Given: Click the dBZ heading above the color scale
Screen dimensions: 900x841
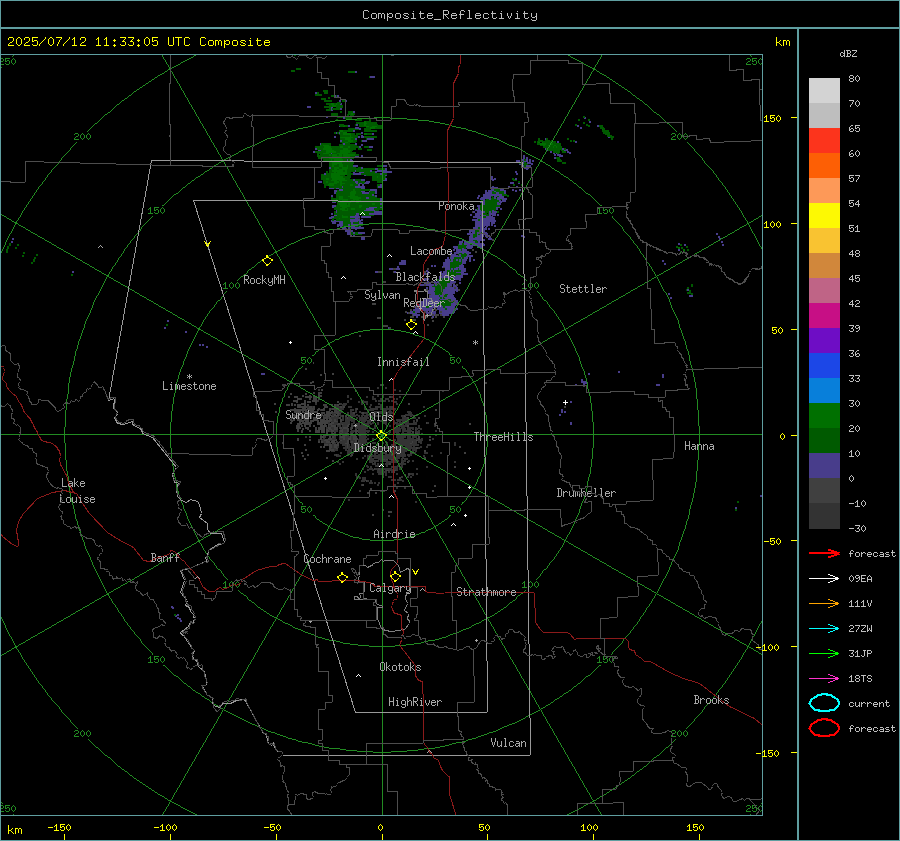Looking at the screenshot, I should coord(848,53).
